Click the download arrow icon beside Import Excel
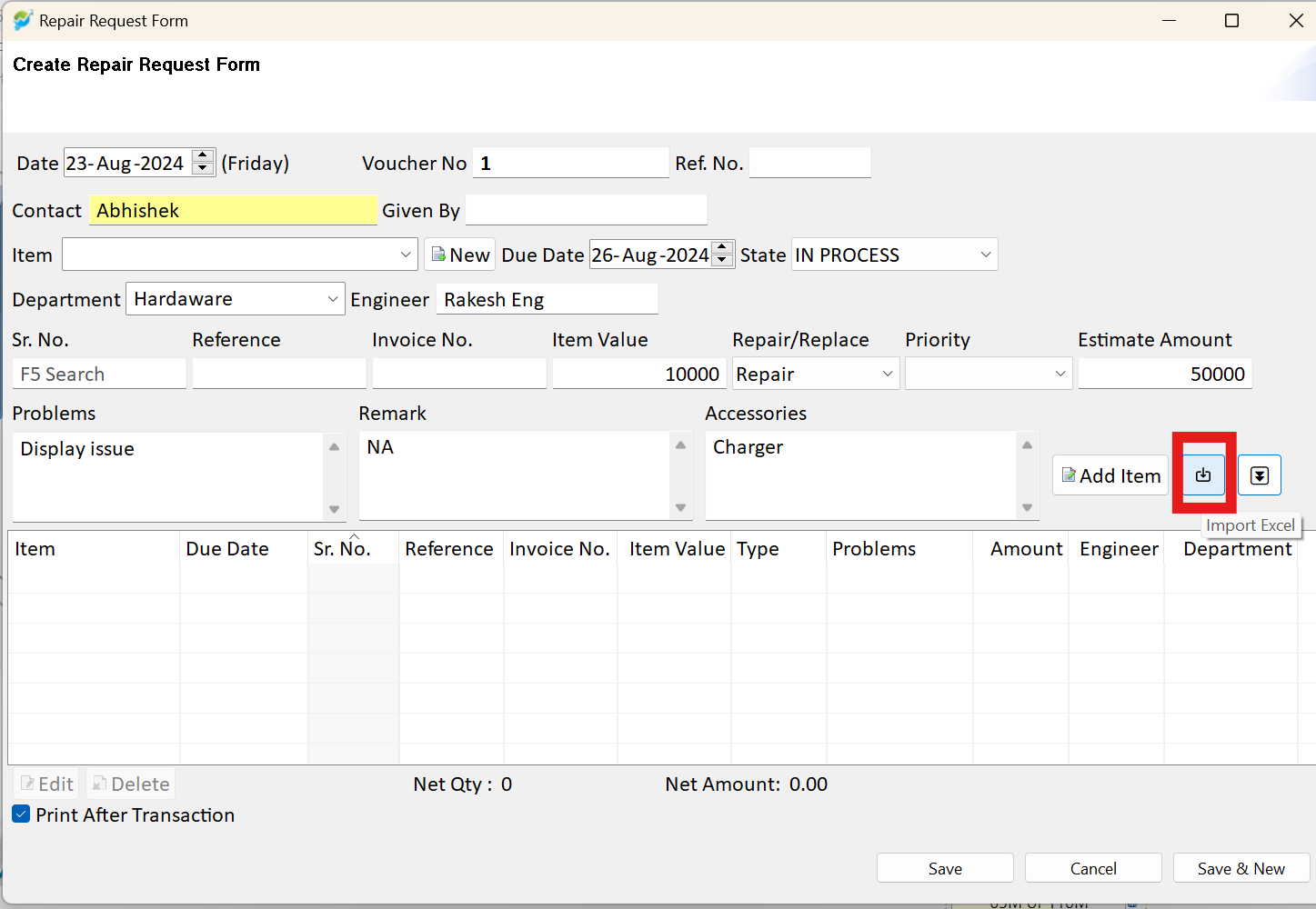The width and height of the screenshot is (1316, 909). [1260, 475]
